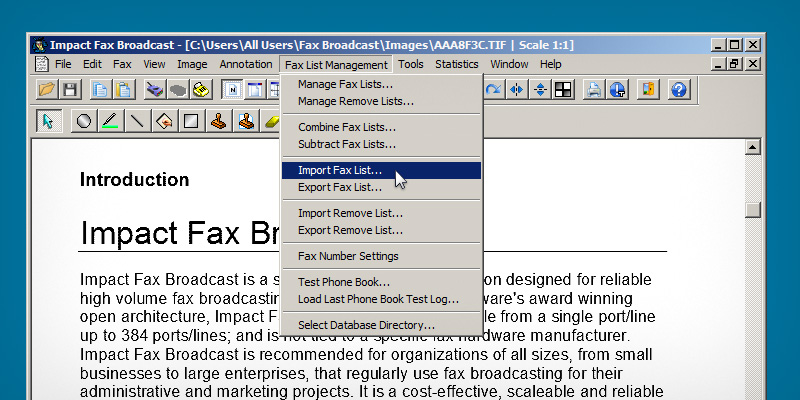Click the flip horizontal arrows icon
This screenshot has width=800, height=400.
pos(517,90)
